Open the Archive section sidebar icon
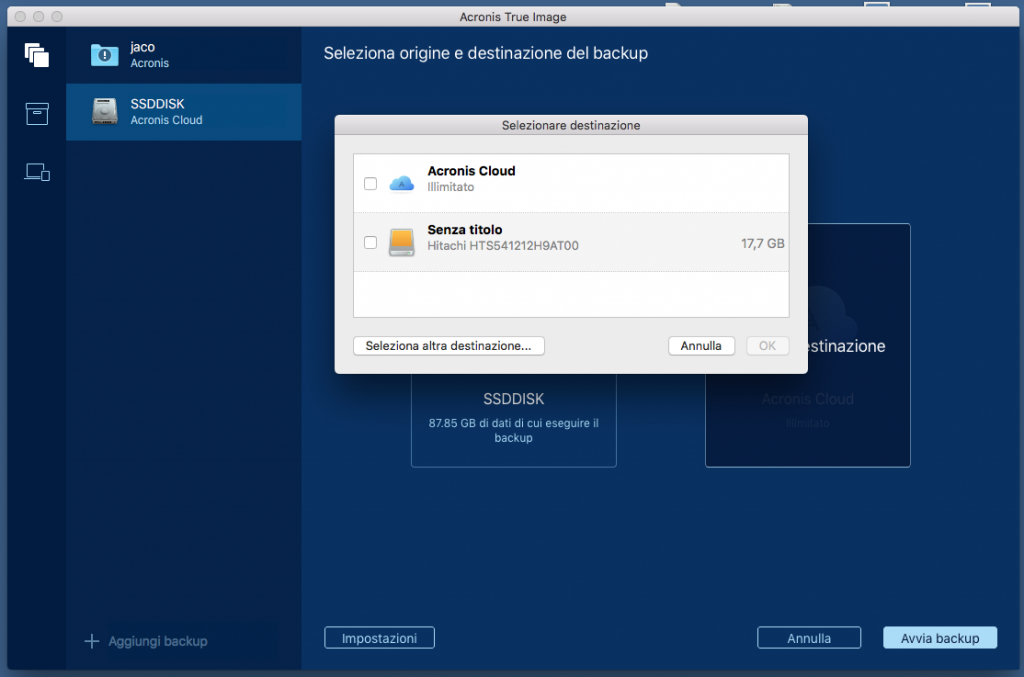This screenshot has height=677, width=1024. (37, 114)
